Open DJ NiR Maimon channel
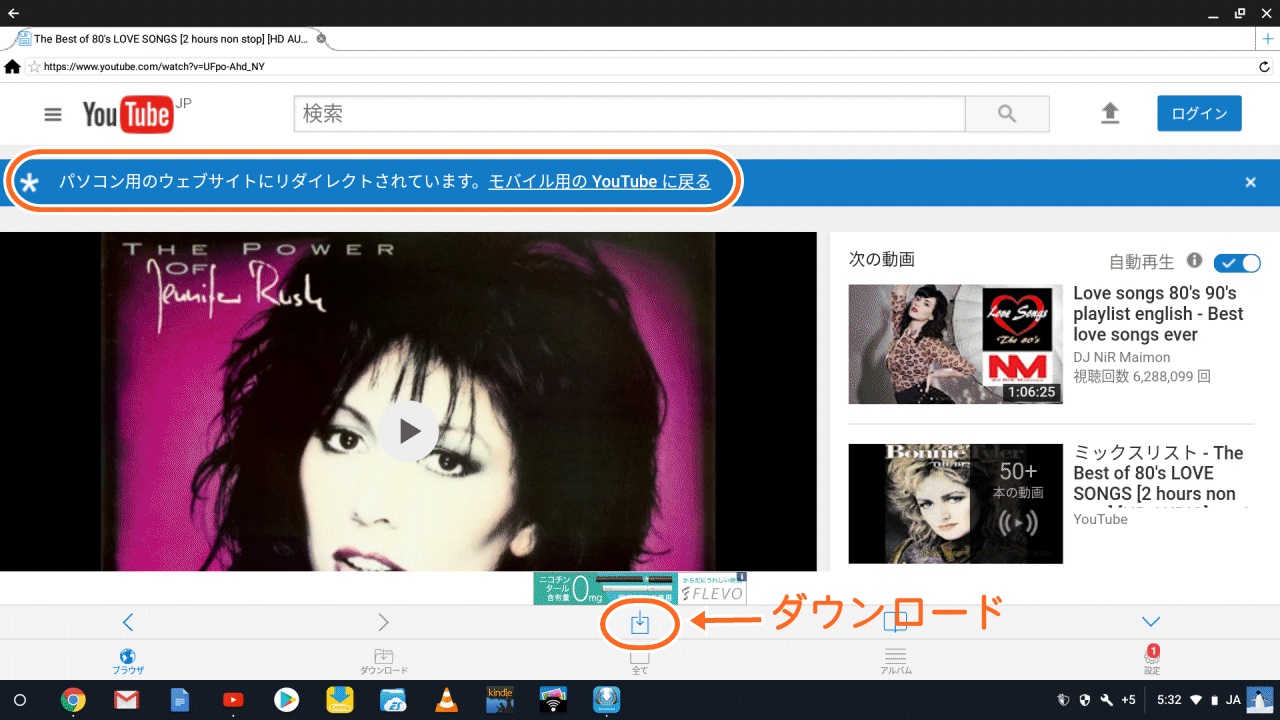The height and width of the screenshot is (720, 1280). pyautogui.click(x=1121, y=357)
